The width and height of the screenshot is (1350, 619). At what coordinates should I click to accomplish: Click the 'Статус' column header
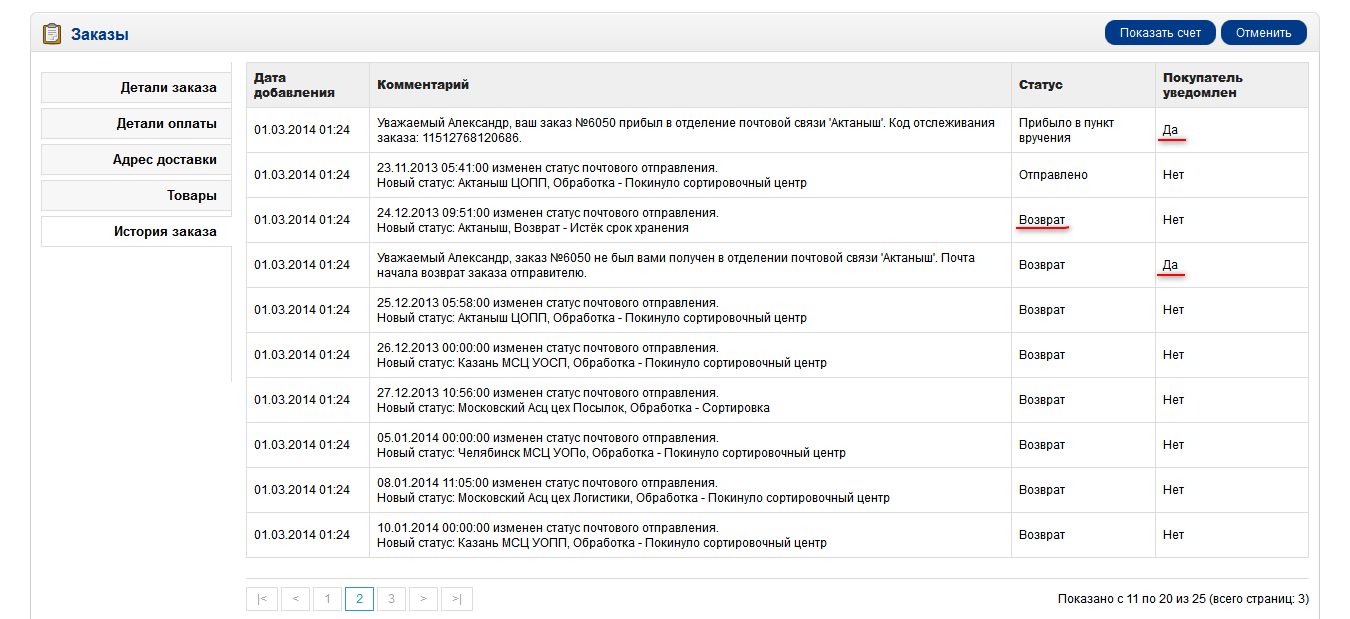(1041, 85)
